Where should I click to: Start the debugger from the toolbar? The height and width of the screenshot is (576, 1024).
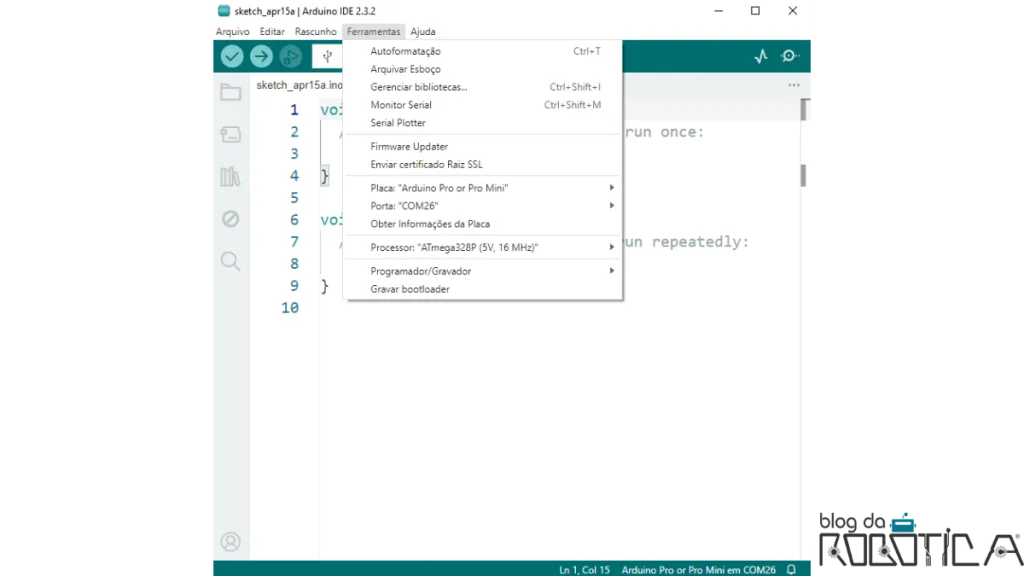pyautogui.click(x=291, y=56)
